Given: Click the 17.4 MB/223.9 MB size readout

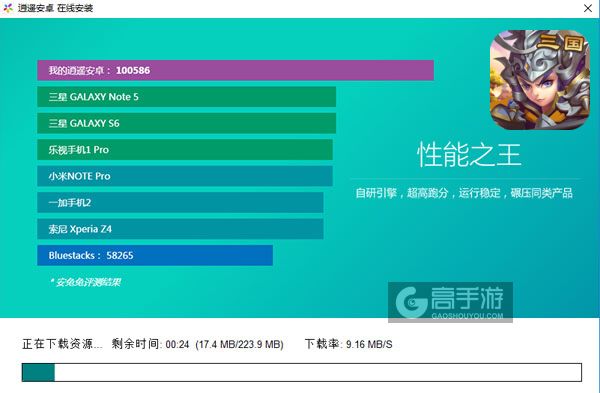Looking at the screenshot, I should pyautogui.click(x=240, y=344).
